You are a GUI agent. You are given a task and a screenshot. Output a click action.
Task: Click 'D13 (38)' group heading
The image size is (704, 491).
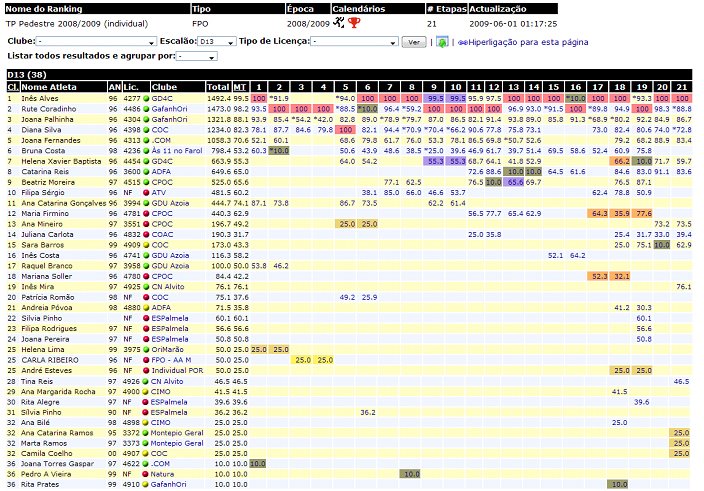tap(27, 75)
